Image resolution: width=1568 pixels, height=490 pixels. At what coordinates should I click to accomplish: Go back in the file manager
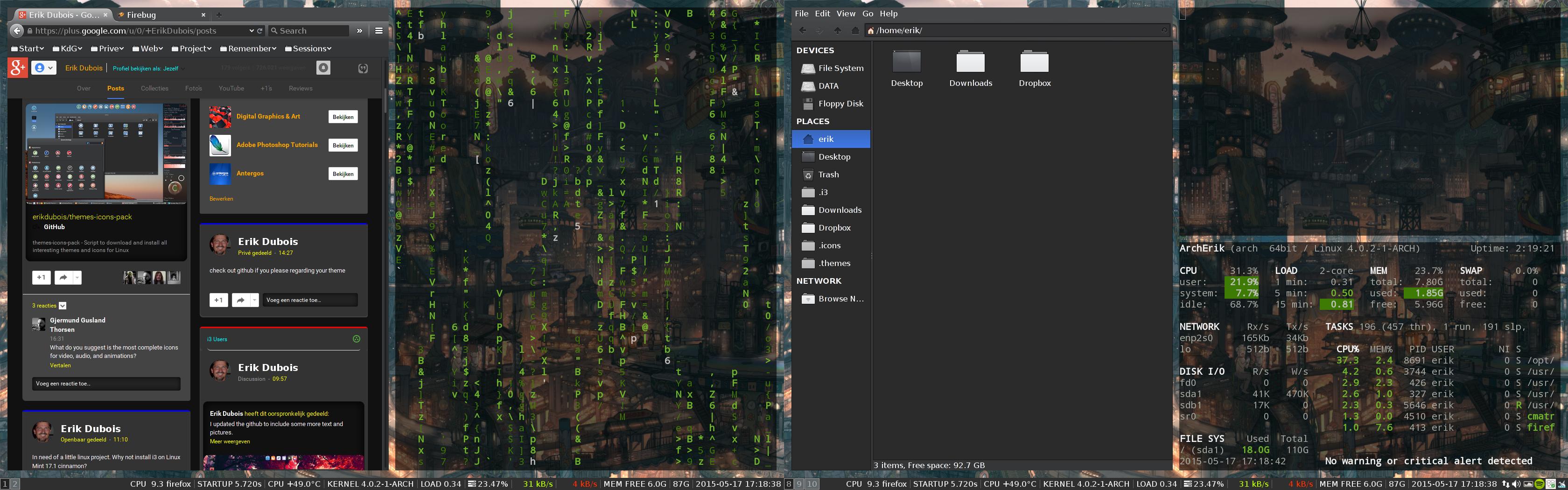click(802, 30)
